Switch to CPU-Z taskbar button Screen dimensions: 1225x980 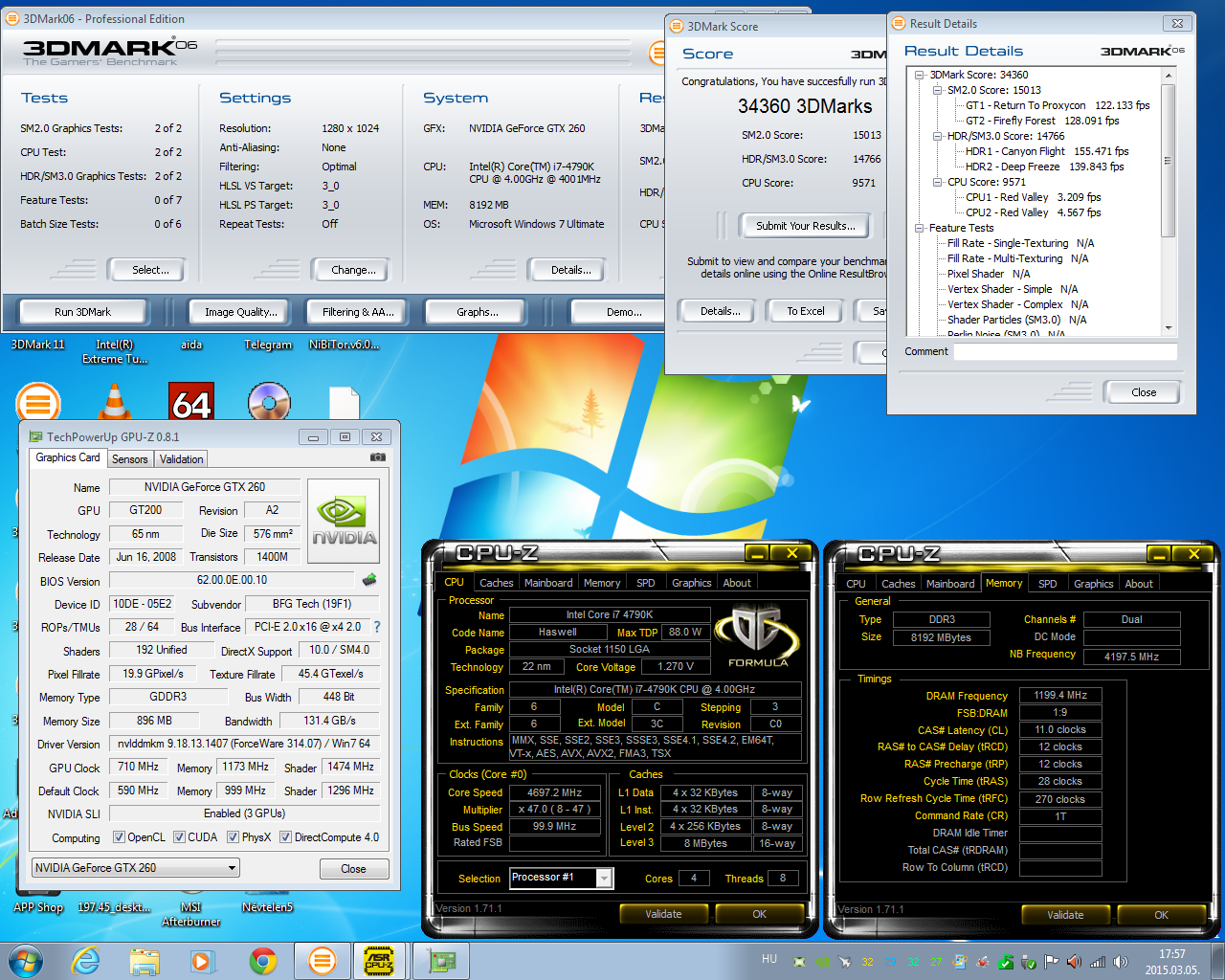pyautogui.click(x=379, y=961)
